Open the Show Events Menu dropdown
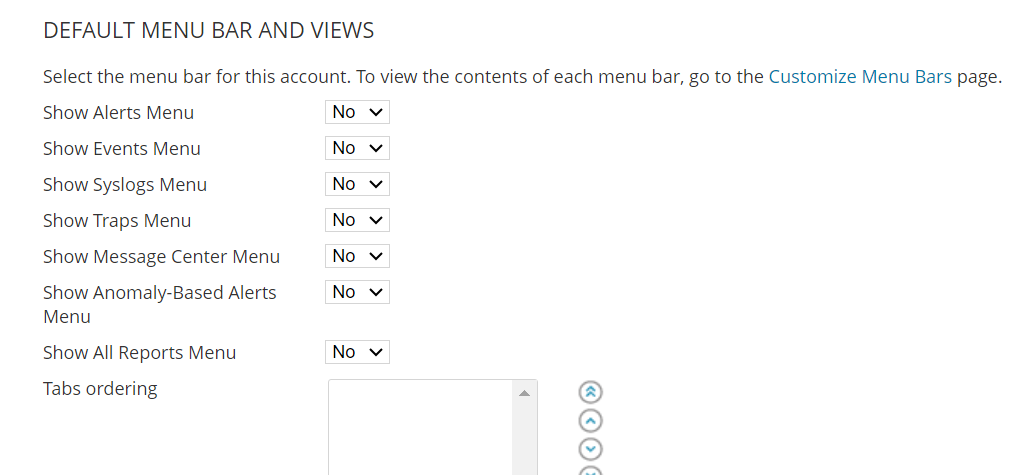Viewport: 1018px width, 475px height. coord(357,148)
